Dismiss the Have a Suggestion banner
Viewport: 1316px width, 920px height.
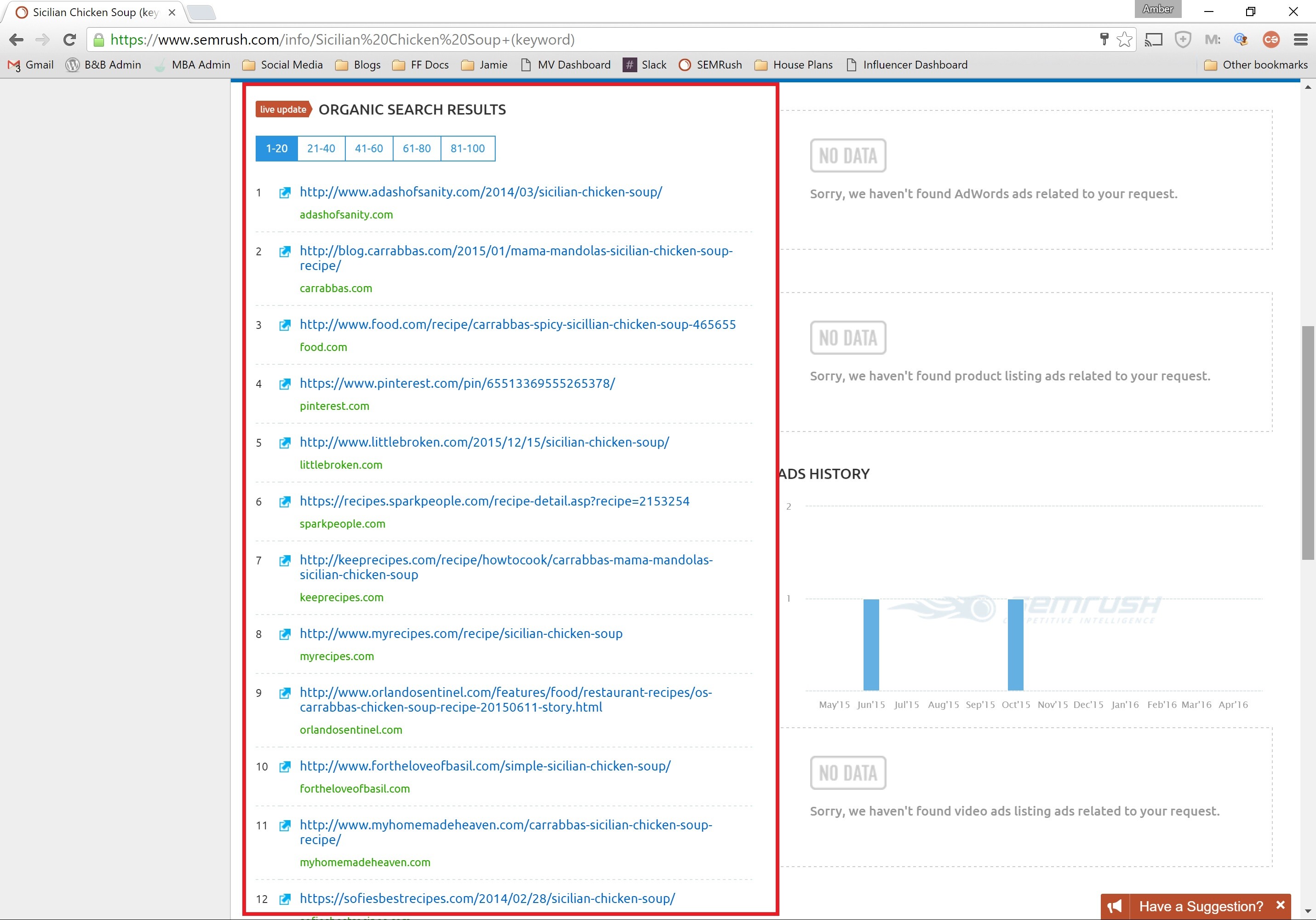point(1281,905)
